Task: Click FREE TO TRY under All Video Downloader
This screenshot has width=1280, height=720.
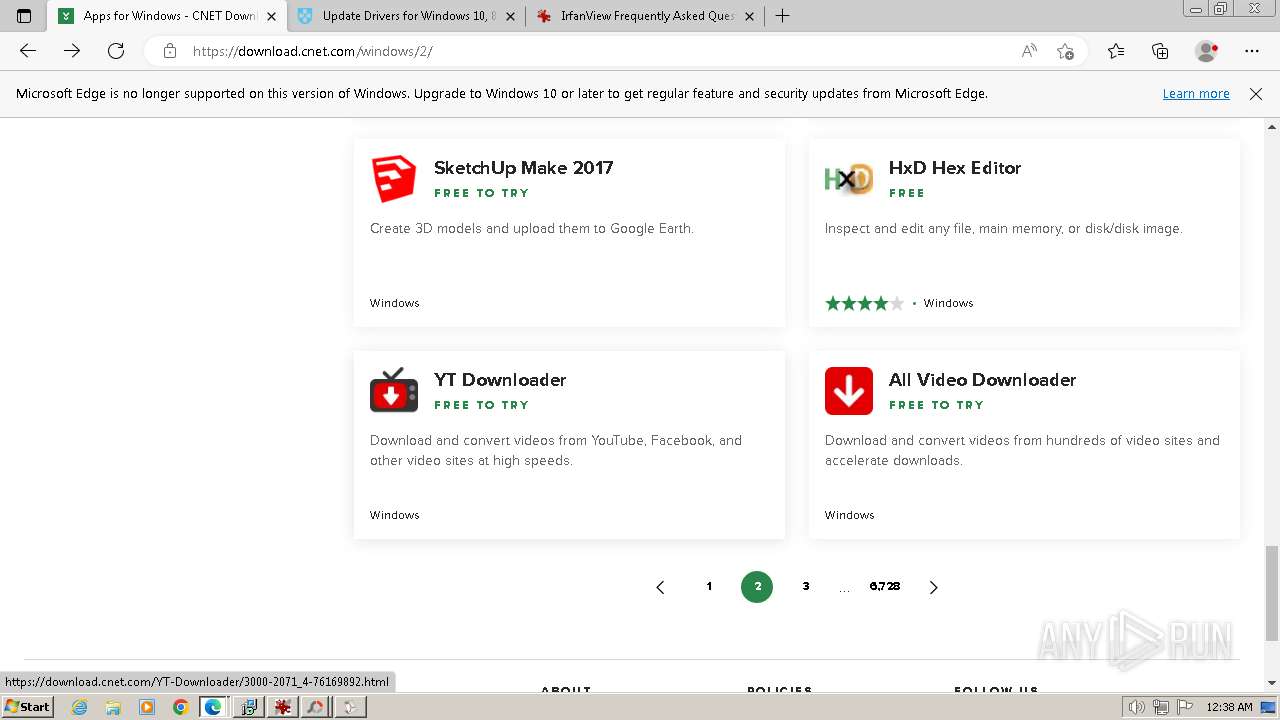Action: (x=936, y=405)
